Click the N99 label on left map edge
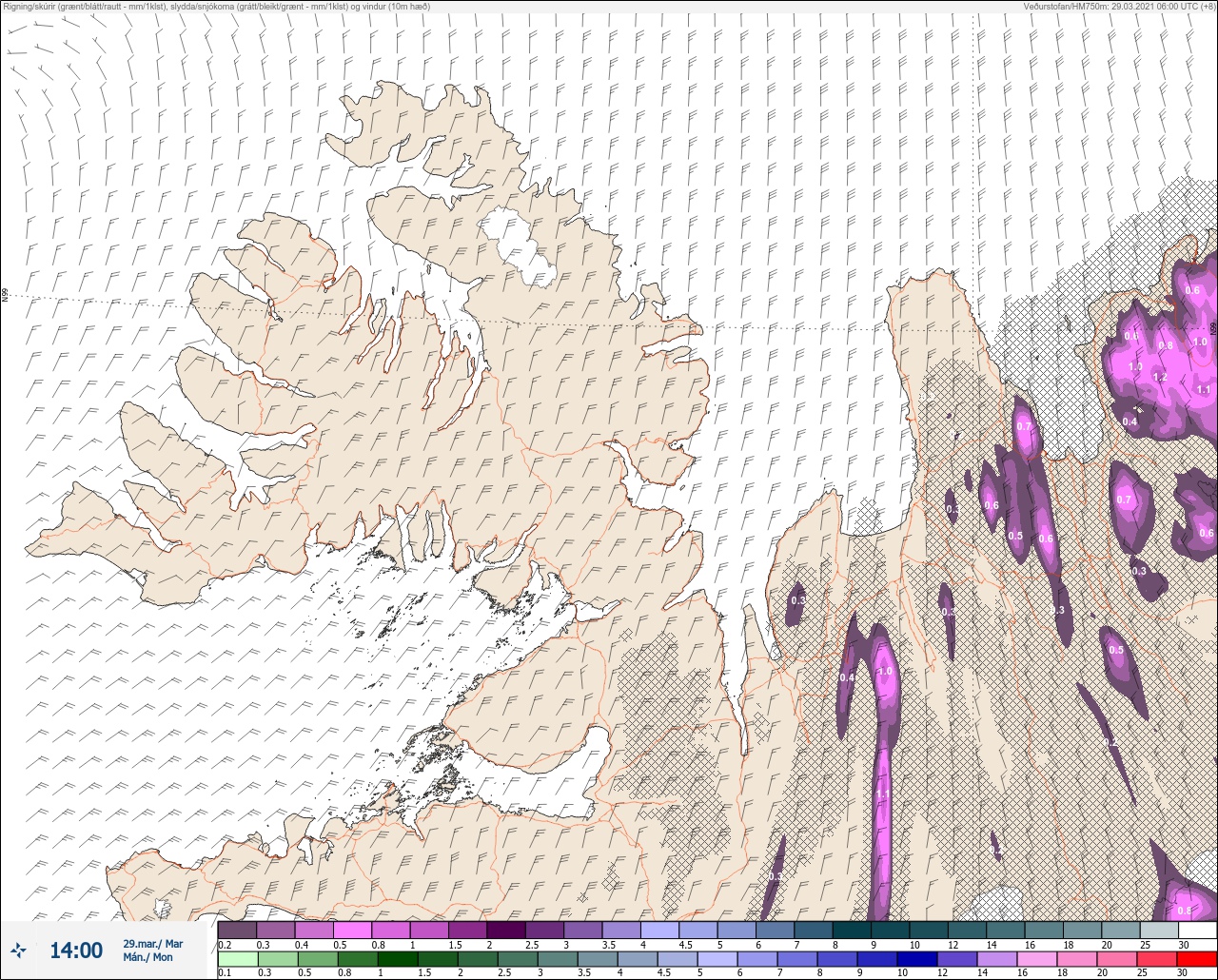 5,296
